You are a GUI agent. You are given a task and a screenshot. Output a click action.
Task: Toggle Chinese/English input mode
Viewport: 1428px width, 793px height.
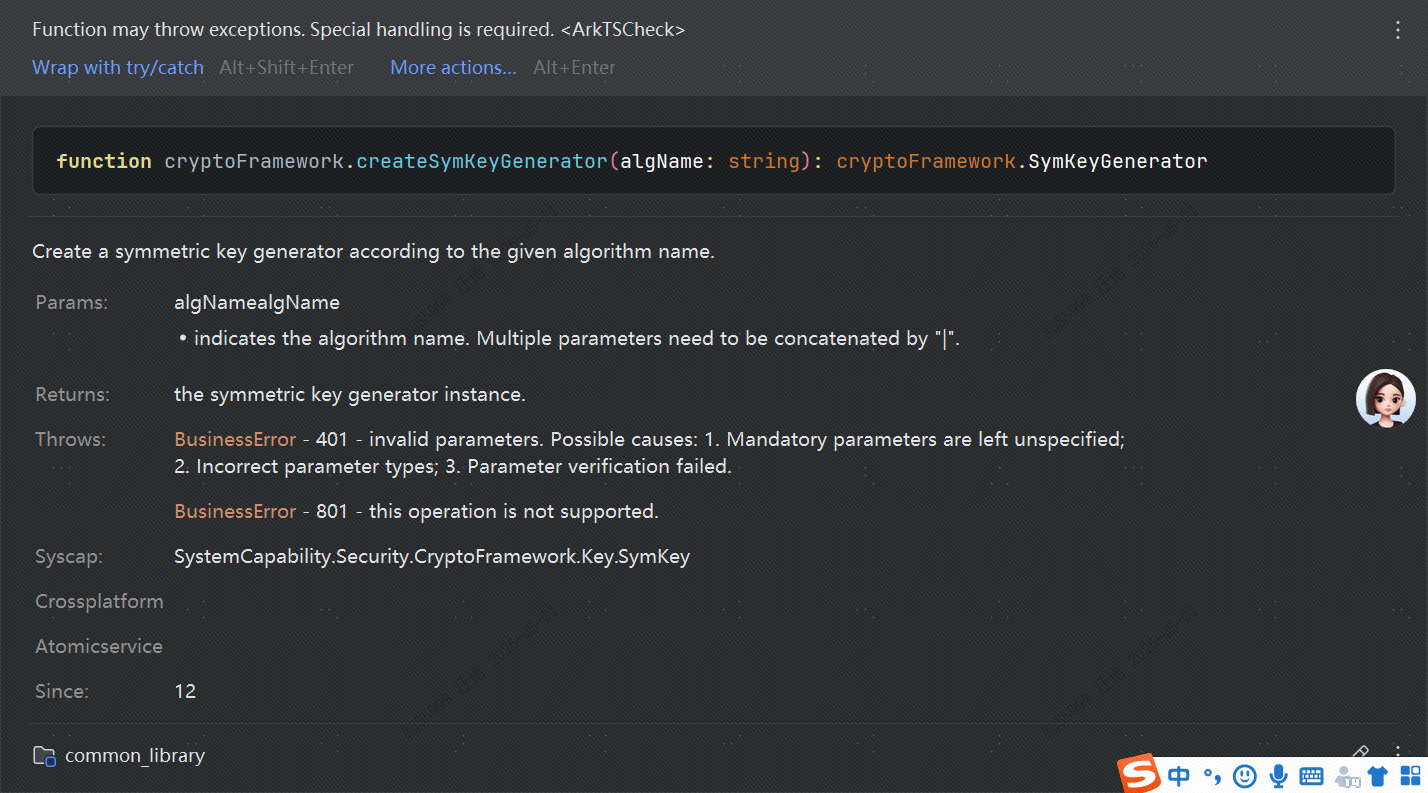[x=1179, y=775]
